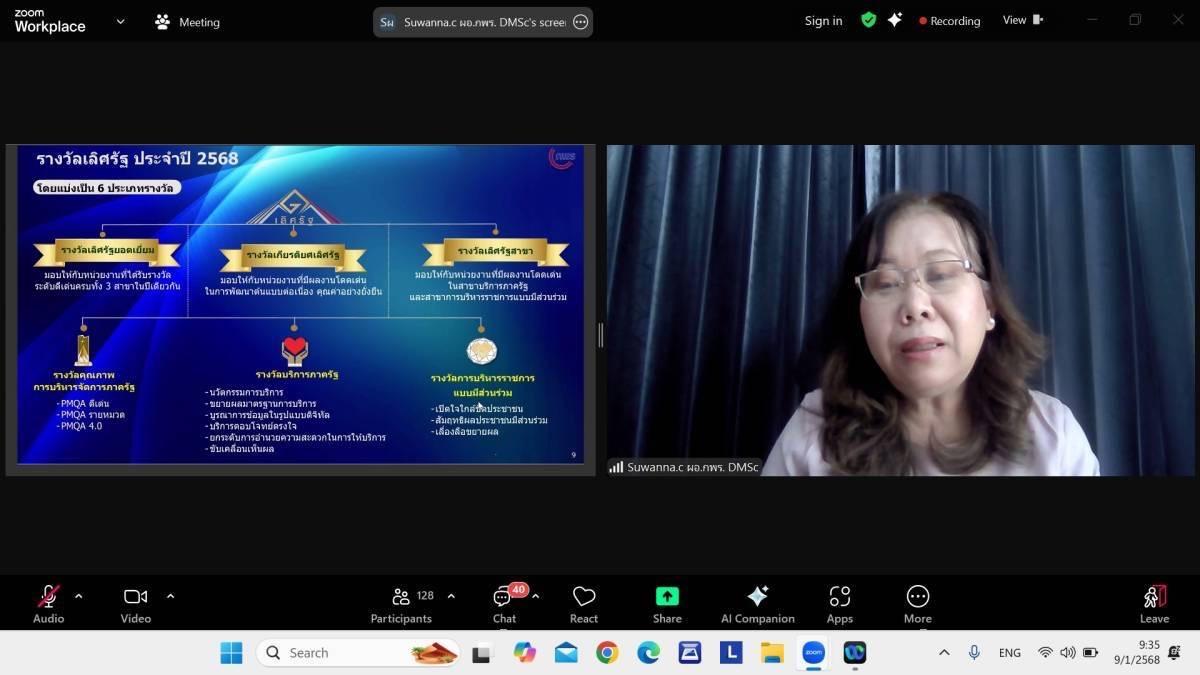
Task: Open the Zoom Workplace dropdown arrow
Action: coord(120,21)
